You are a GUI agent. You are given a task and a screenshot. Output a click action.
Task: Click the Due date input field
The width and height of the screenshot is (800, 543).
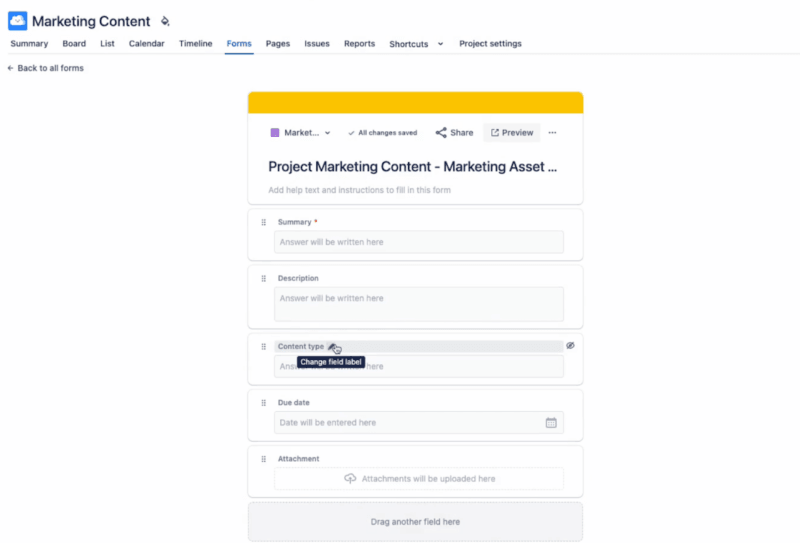pos(419,423)
